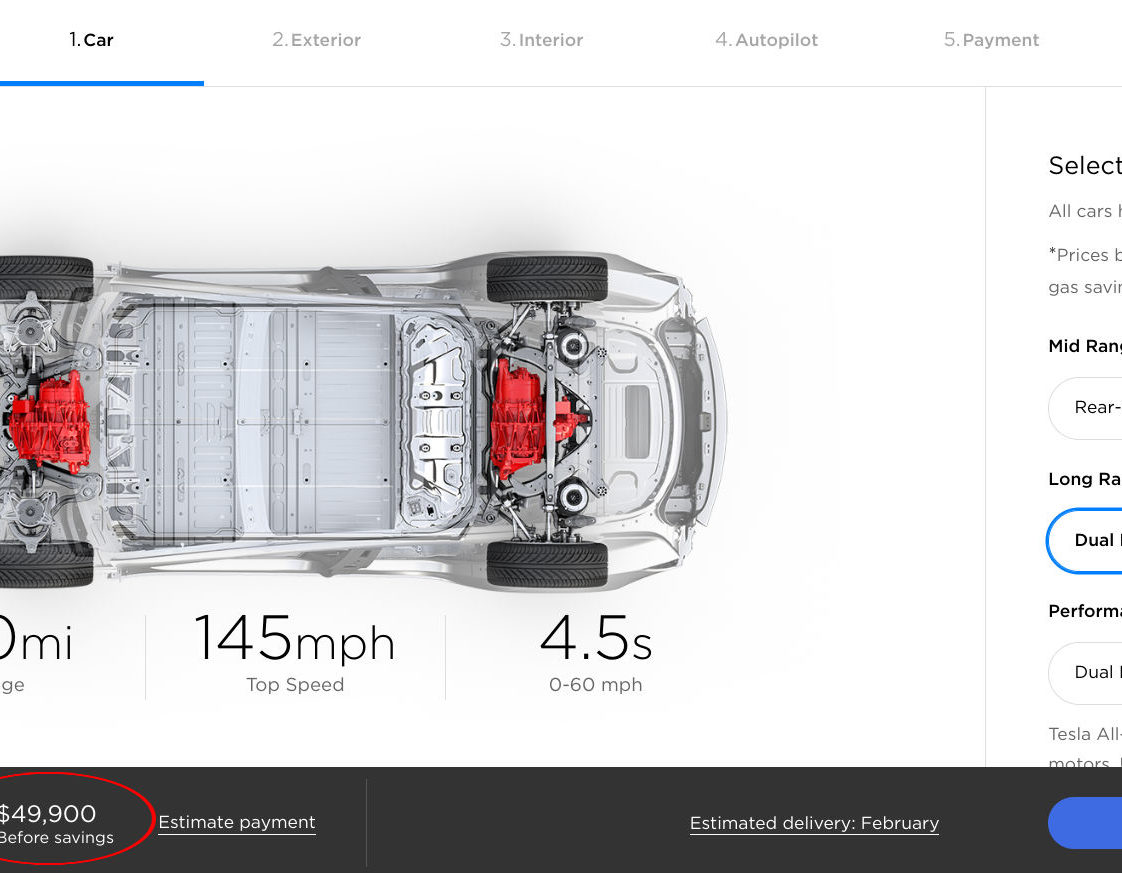Go to the 3. Interior tab

coord(542,40)
